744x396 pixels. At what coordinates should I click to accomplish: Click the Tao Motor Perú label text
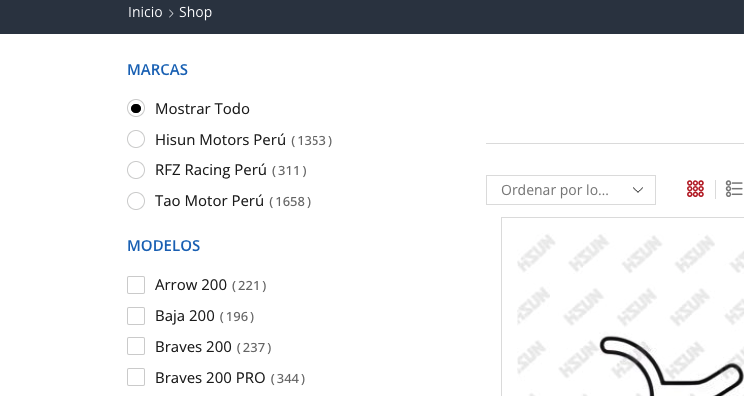click(x=209, y=201)
